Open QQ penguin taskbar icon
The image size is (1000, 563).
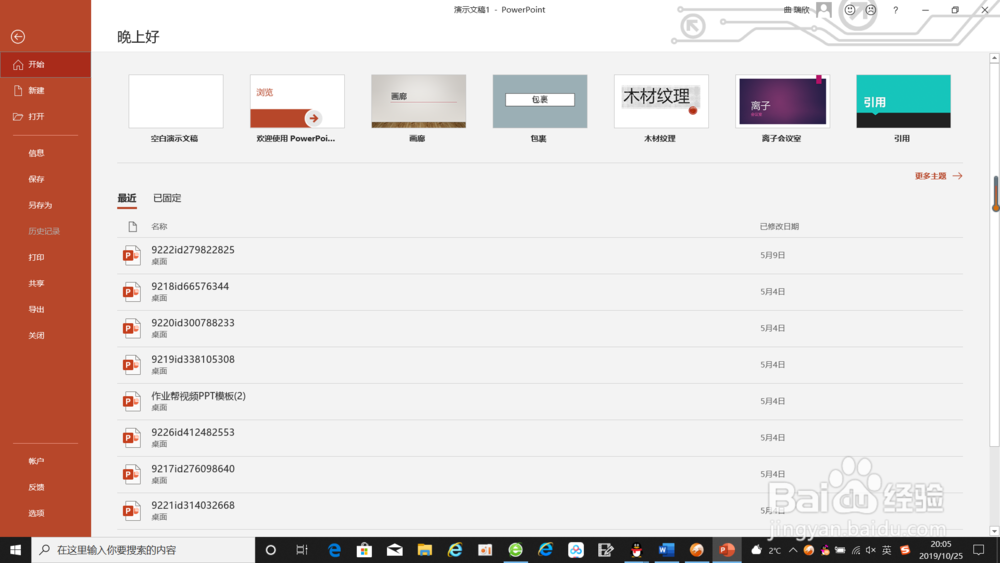point(636,550)
